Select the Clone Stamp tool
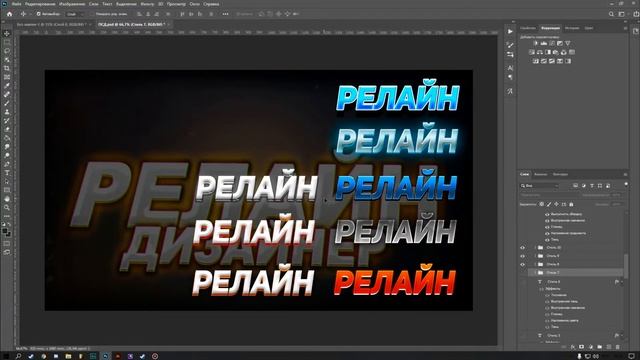The width and height of the screenshot is (640, 360). [7, 111]
